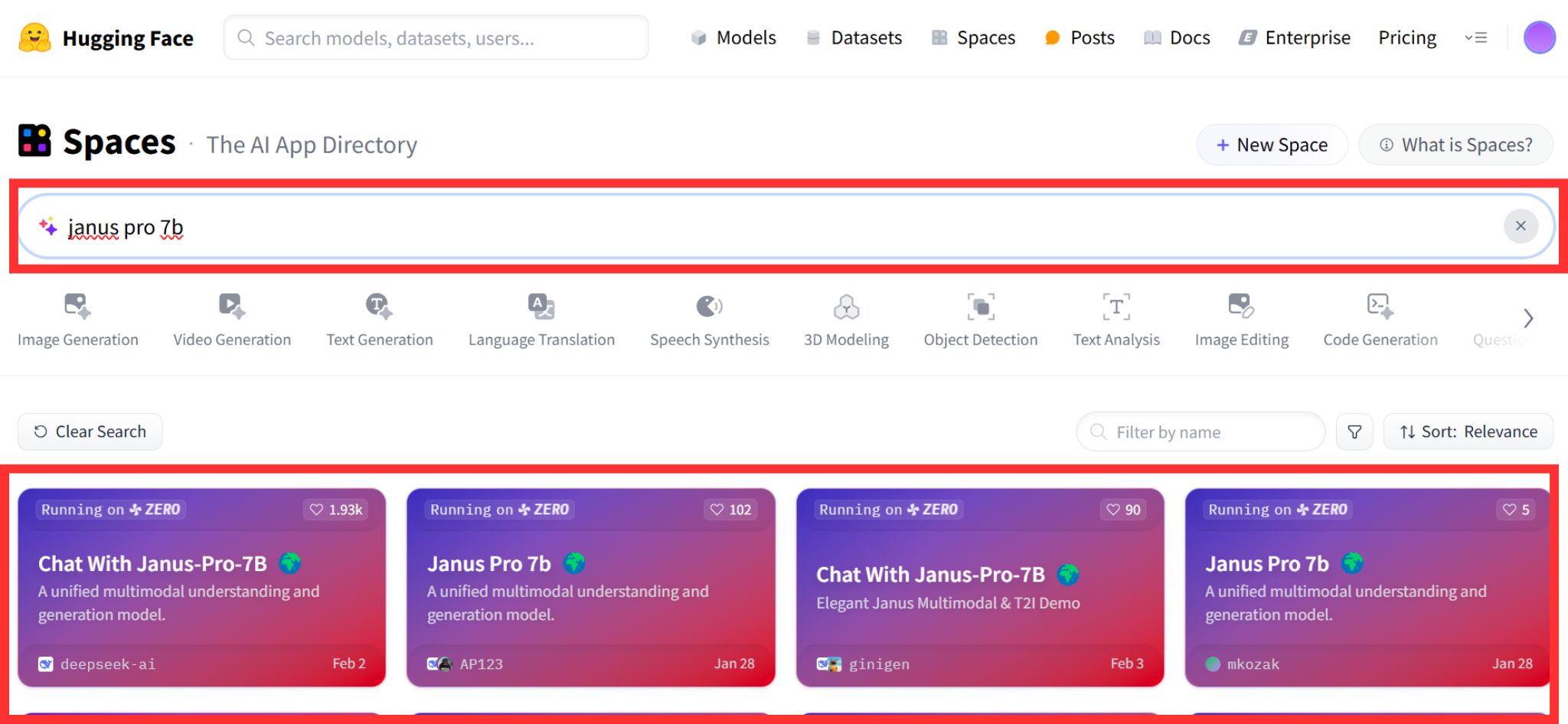
Task: Open the Sort: Relevance dropdown
Action: tap(1468, 432)
